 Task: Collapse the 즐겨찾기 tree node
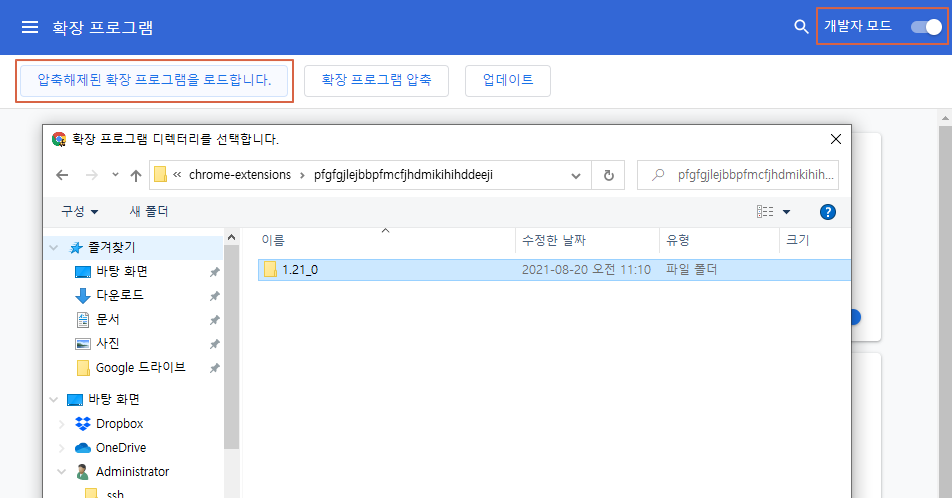coord(54,247)
